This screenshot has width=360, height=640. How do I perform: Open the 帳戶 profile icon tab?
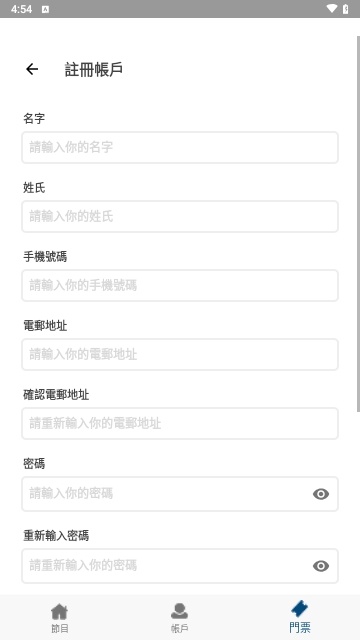[x=179, y=611]
